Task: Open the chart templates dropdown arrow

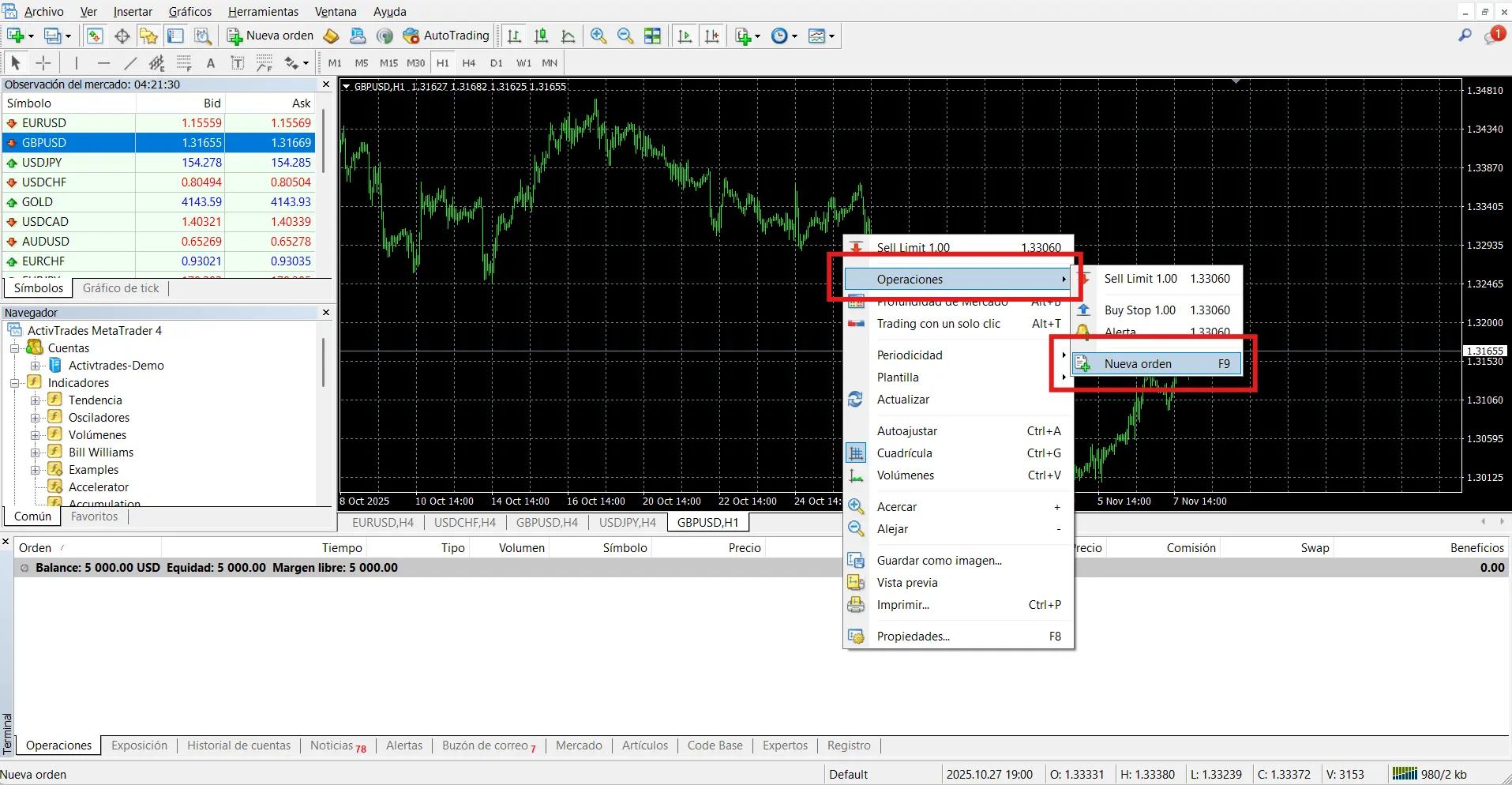Action: [x=831, y=36]
